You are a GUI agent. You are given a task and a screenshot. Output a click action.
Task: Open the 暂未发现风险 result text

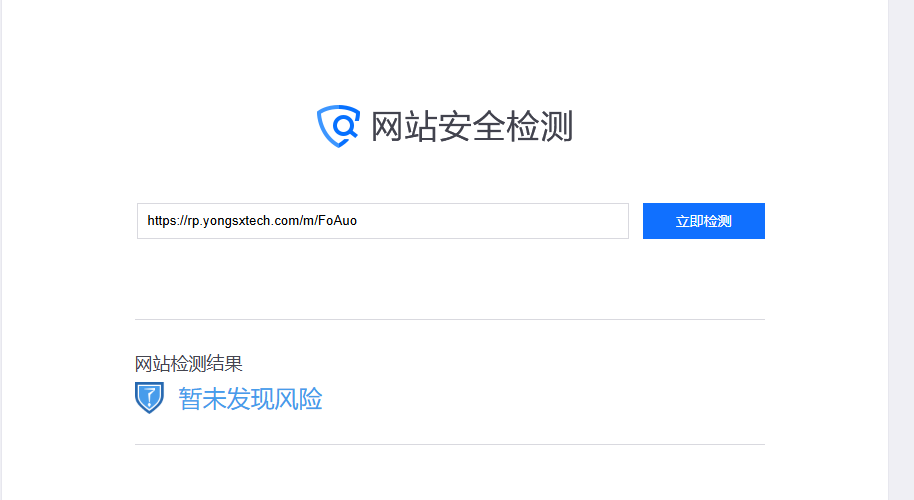click(250, 399)
